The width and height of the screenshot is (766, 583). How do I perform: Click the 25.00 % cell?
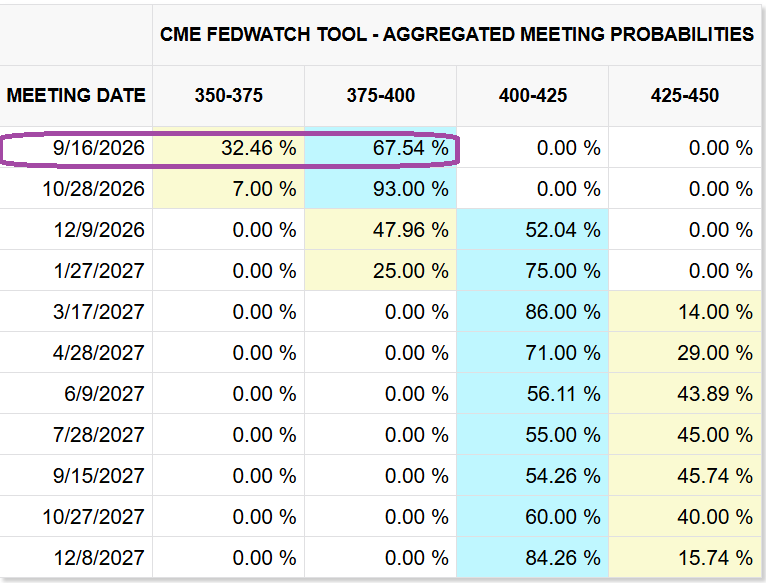click(381, 270)
